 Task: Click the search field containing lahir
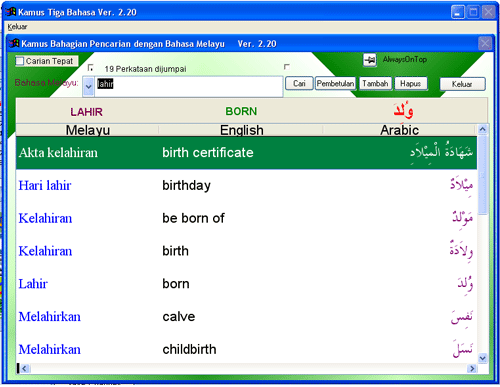(x=189, y=87)
